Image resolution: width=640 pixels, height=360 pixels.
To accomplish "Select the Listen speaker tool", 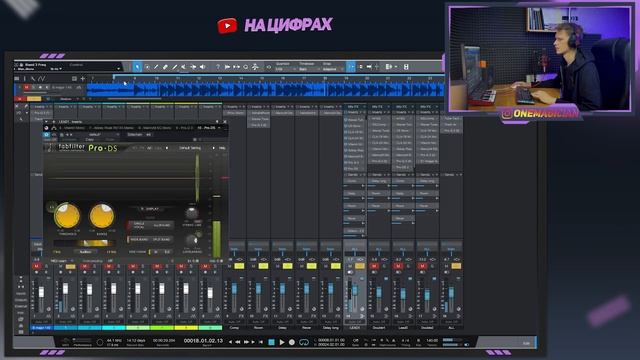I will (x=202, y=67).
